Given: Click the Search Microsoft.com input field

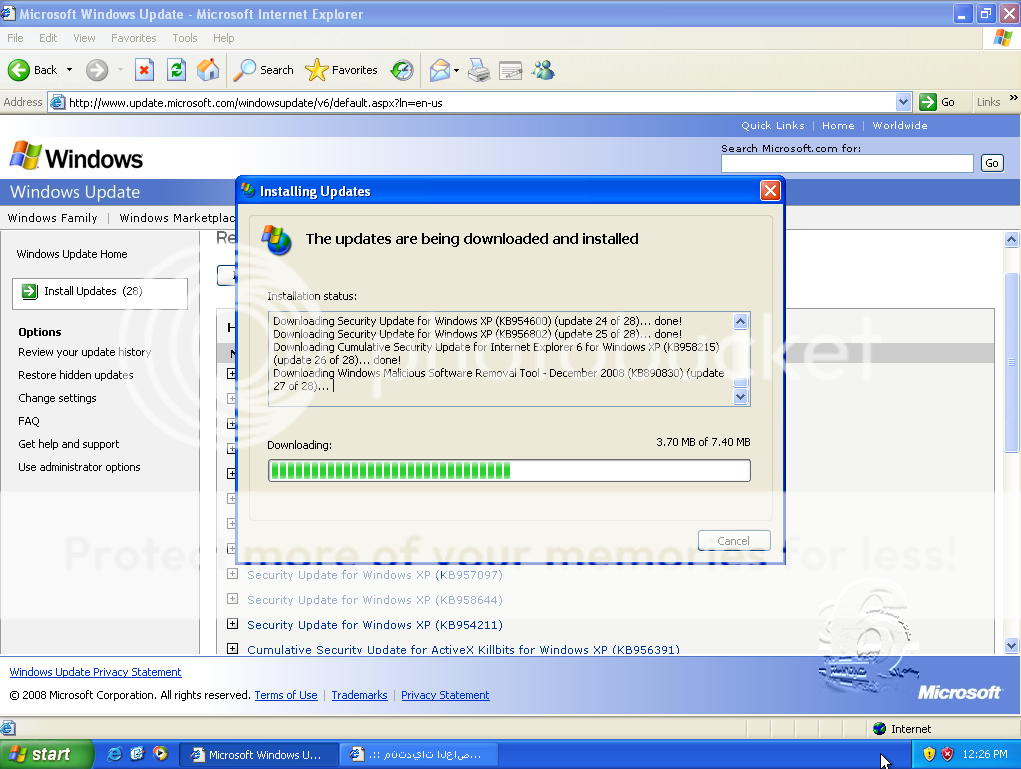Looking at the screenshot, I should pyautogui.click(x=847, y=163).
